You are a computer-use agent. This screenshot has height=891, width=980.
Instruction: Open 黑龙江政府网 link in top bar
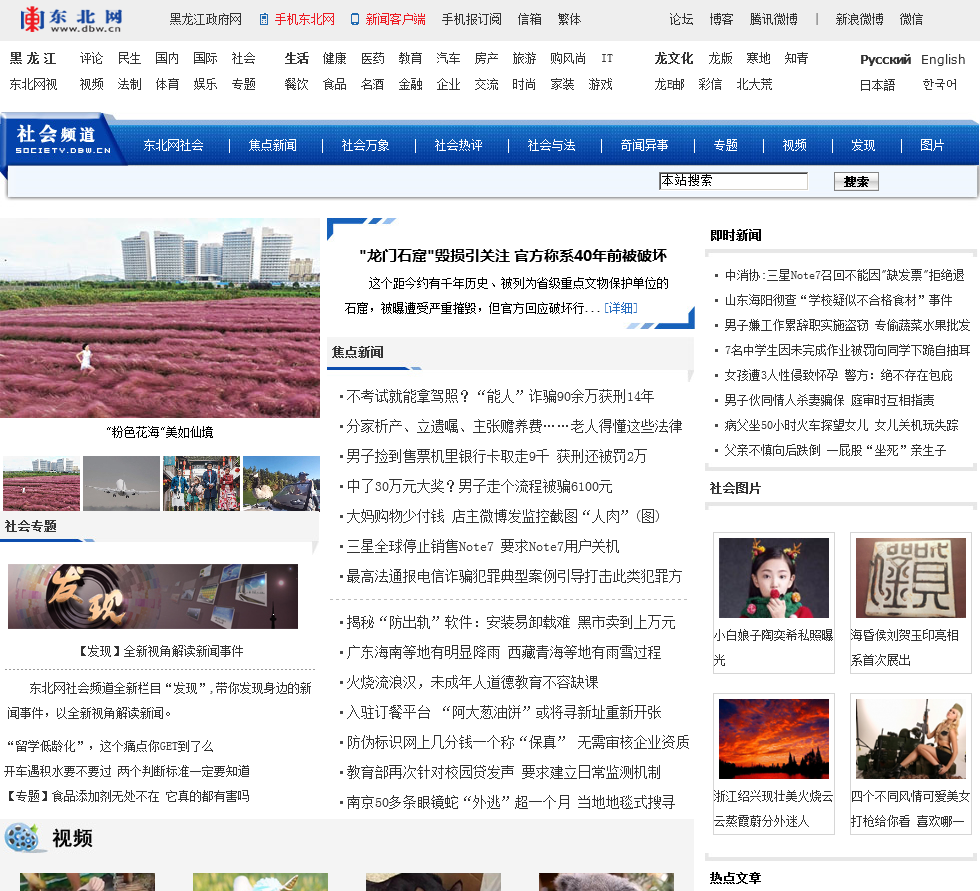click(205, 19)
